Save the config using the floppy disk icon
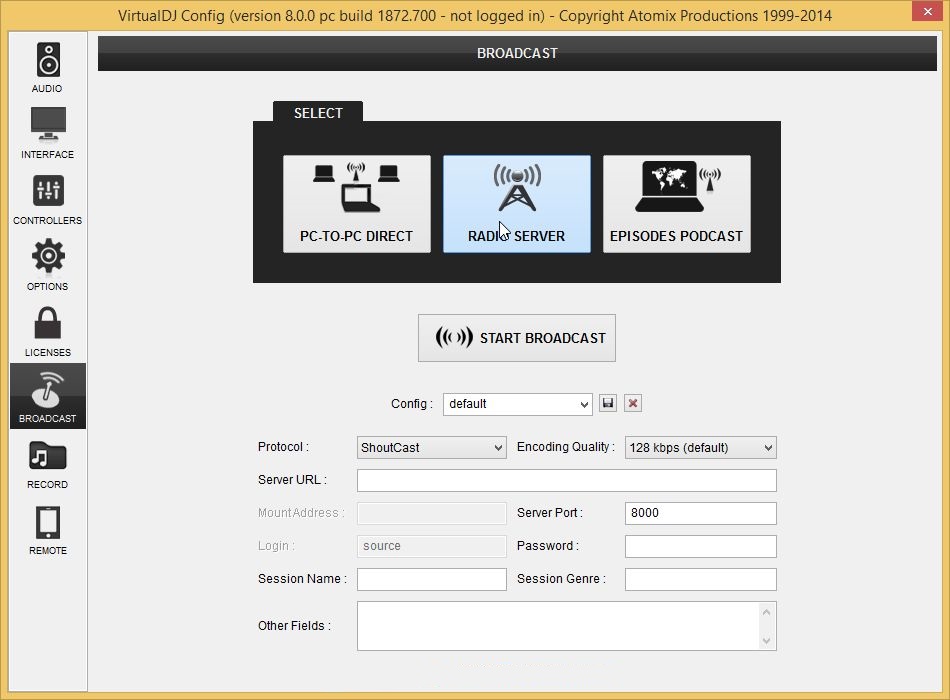The height and width of the screenshot is (700, 950). 608,403
